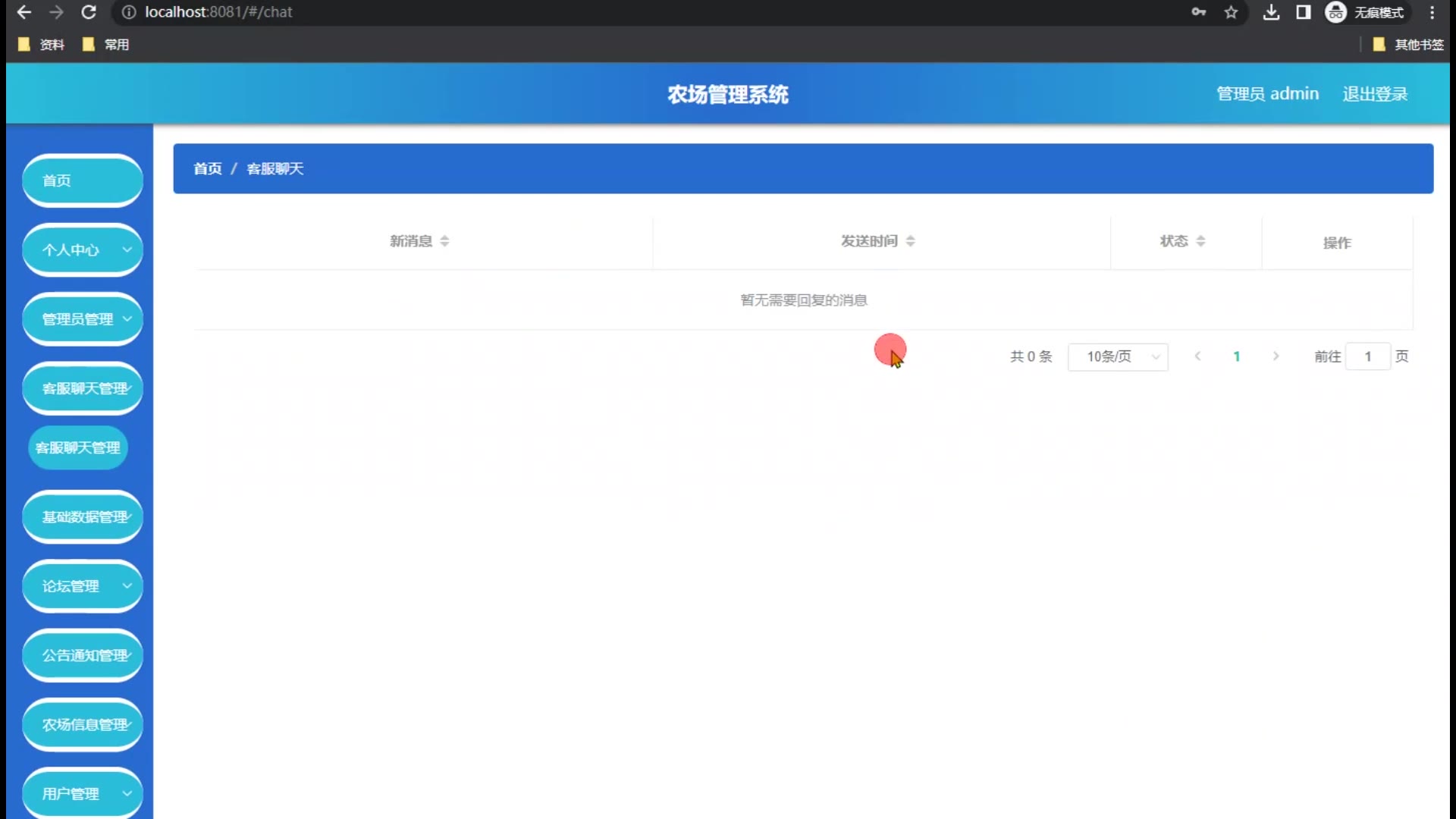Screen dimensions: 1456x819
Task: Open the 10条/页 page size dropdown
Action: (x=1118, y=356)
